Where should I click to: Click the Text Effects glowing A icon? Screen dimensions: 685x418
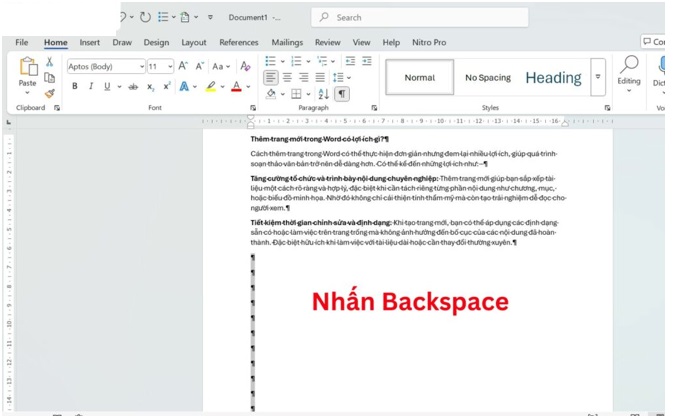(184, 86)
